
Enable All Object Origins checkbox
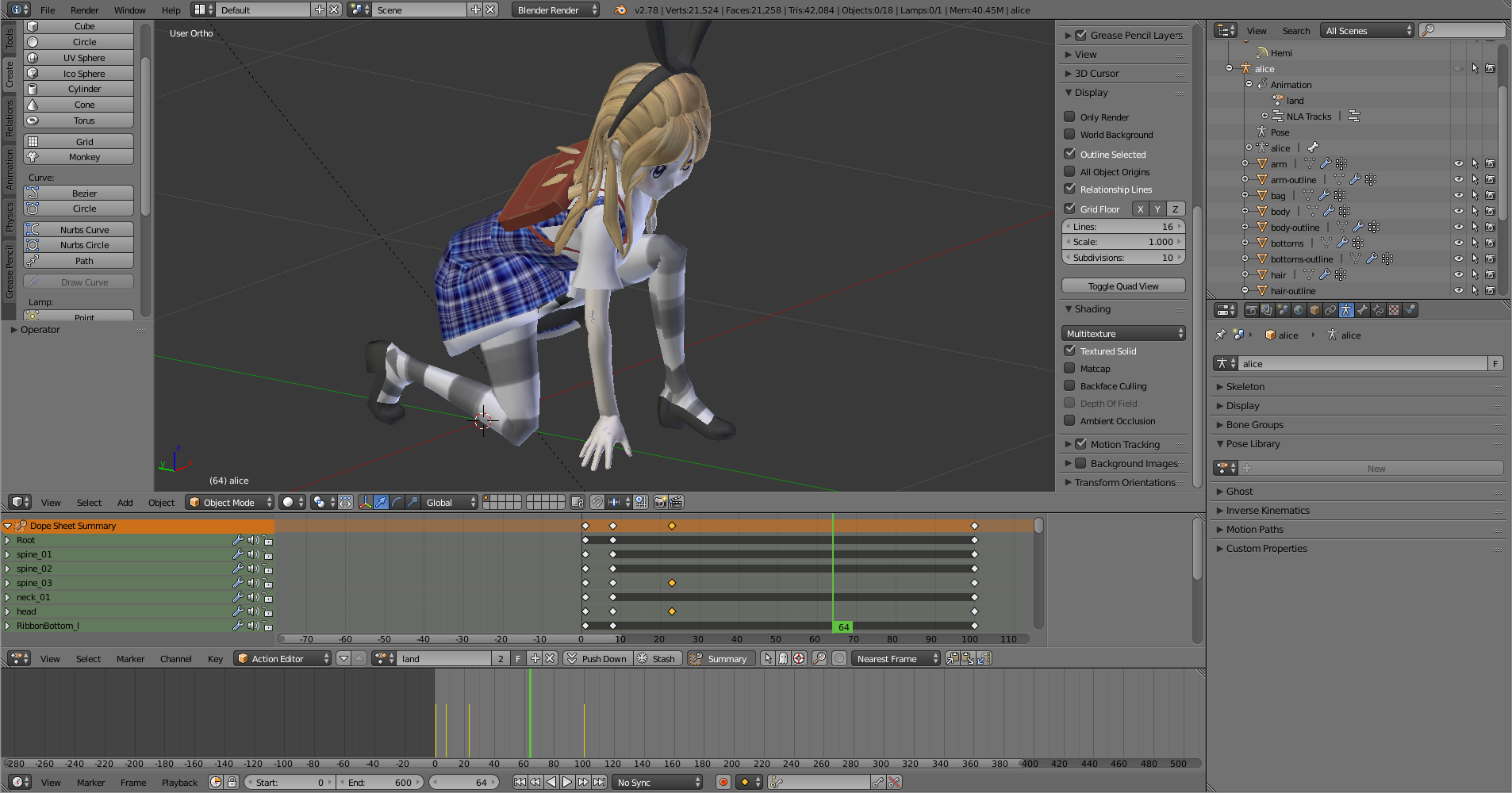pos(1069,171)
